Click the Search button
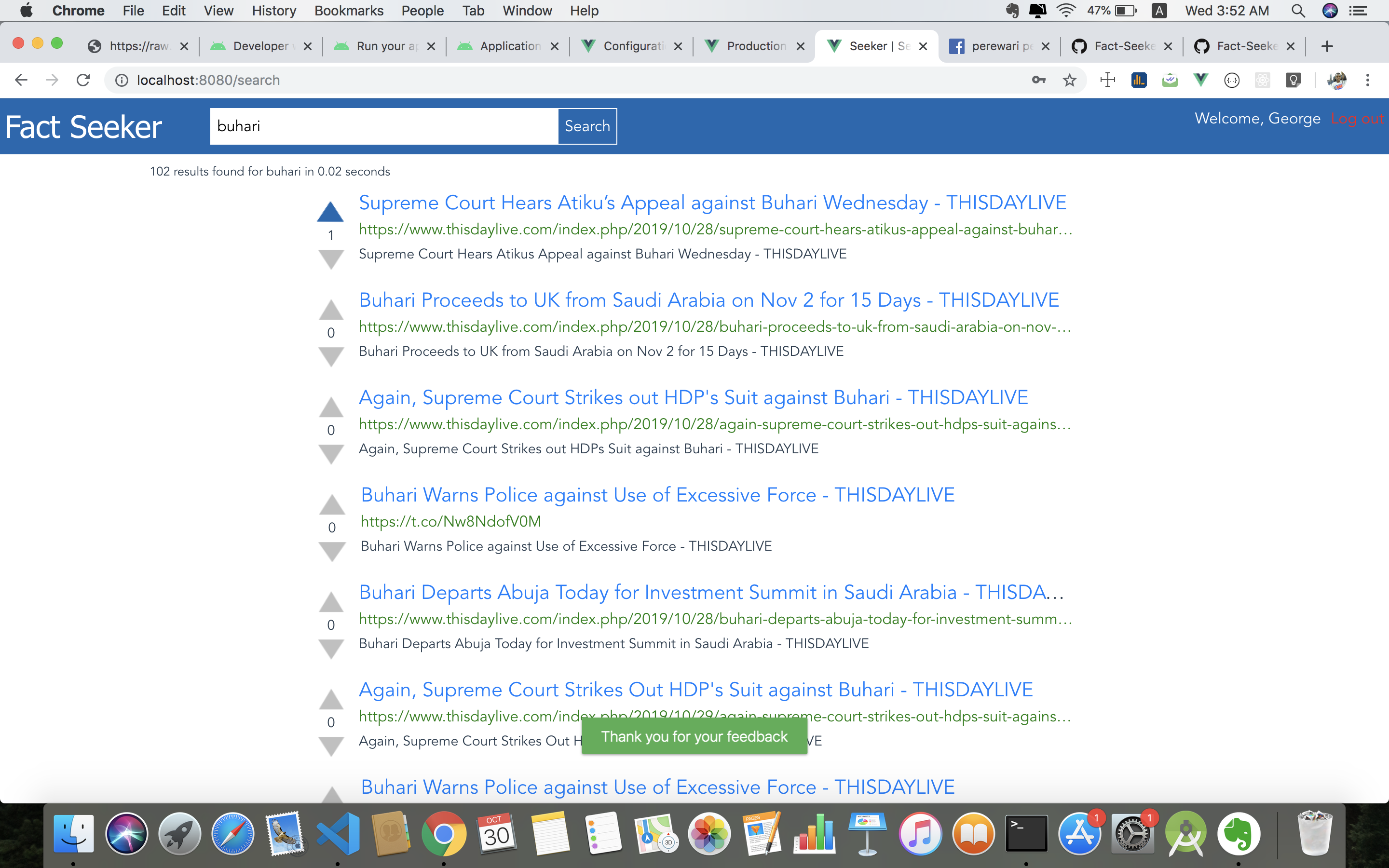The width and height of the screenshot is (1389, 868). click(586, 126)
